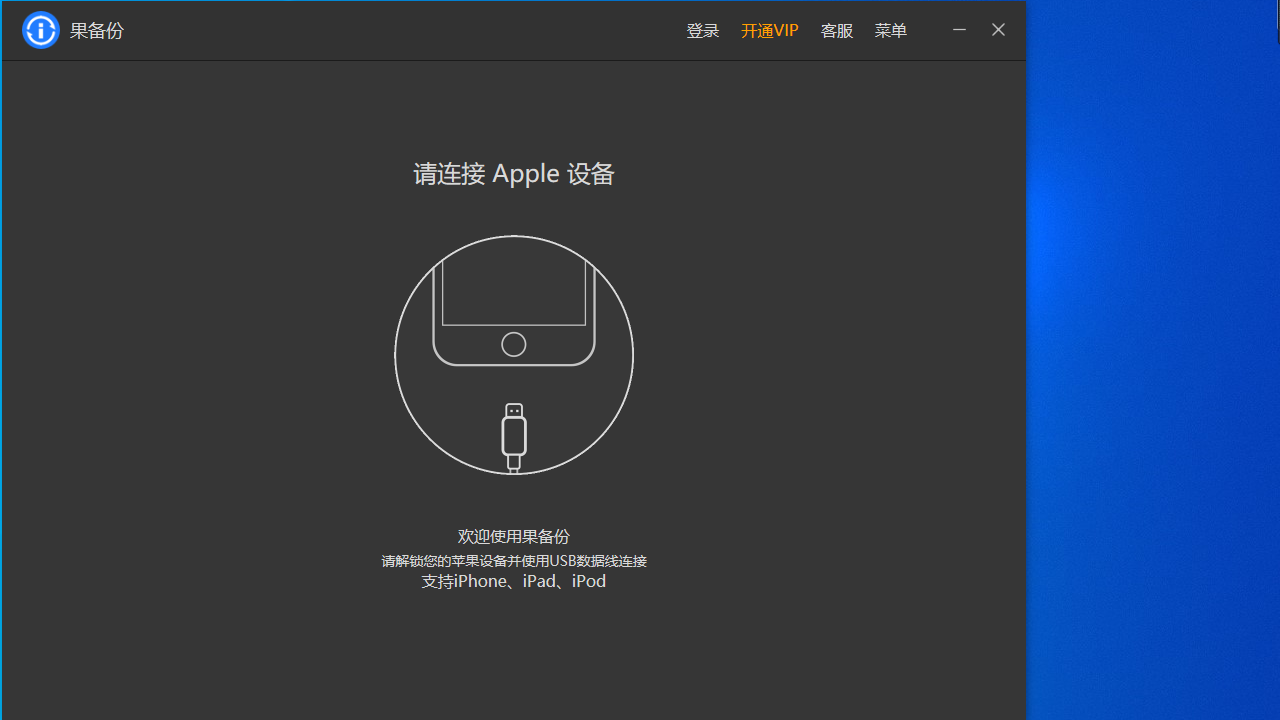Click the USB connection instruction line

pyautogui.click(x=513, y=561)
